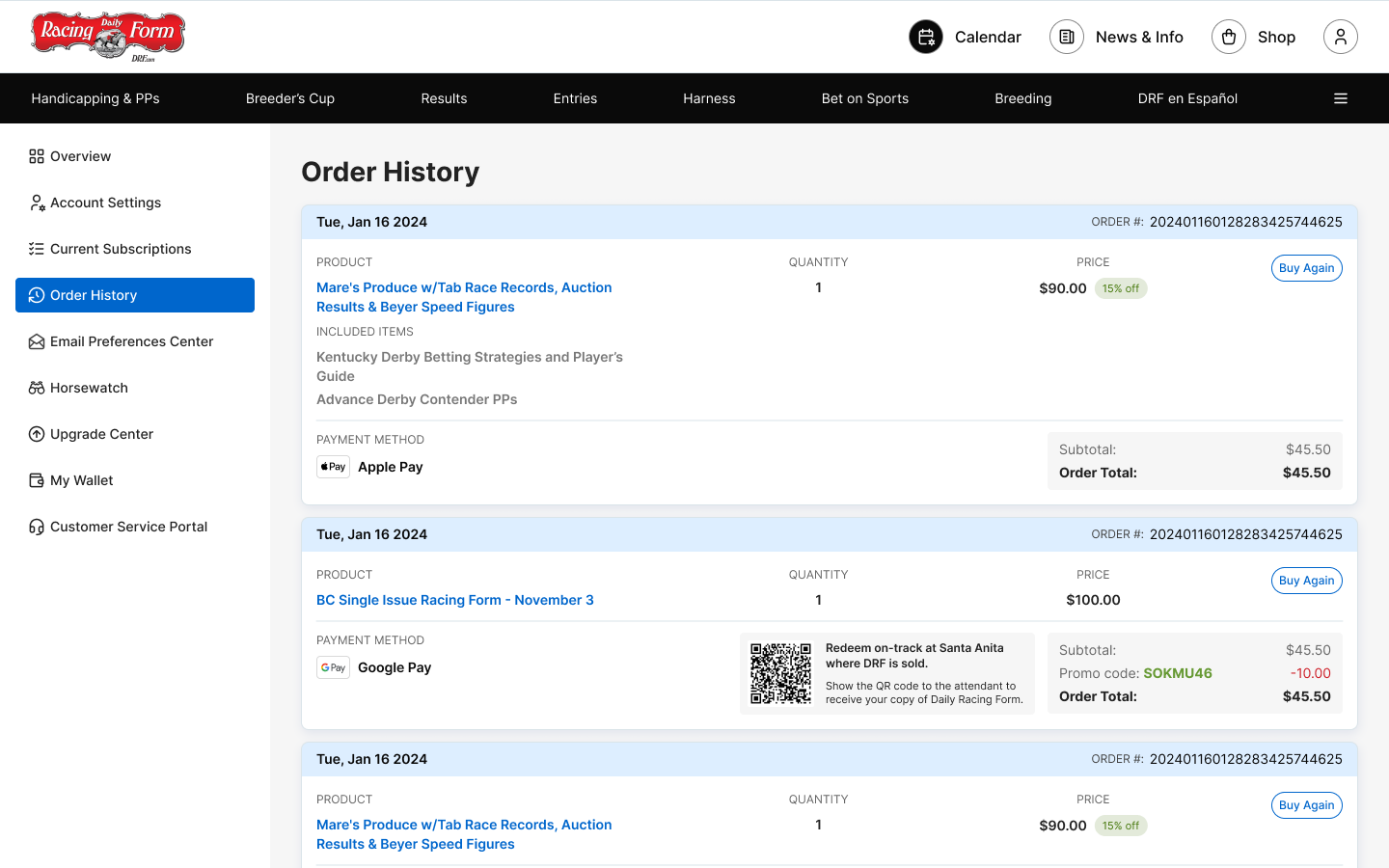Click Buy Again on the third order

pyautogui.click(x=1307, y=805)
